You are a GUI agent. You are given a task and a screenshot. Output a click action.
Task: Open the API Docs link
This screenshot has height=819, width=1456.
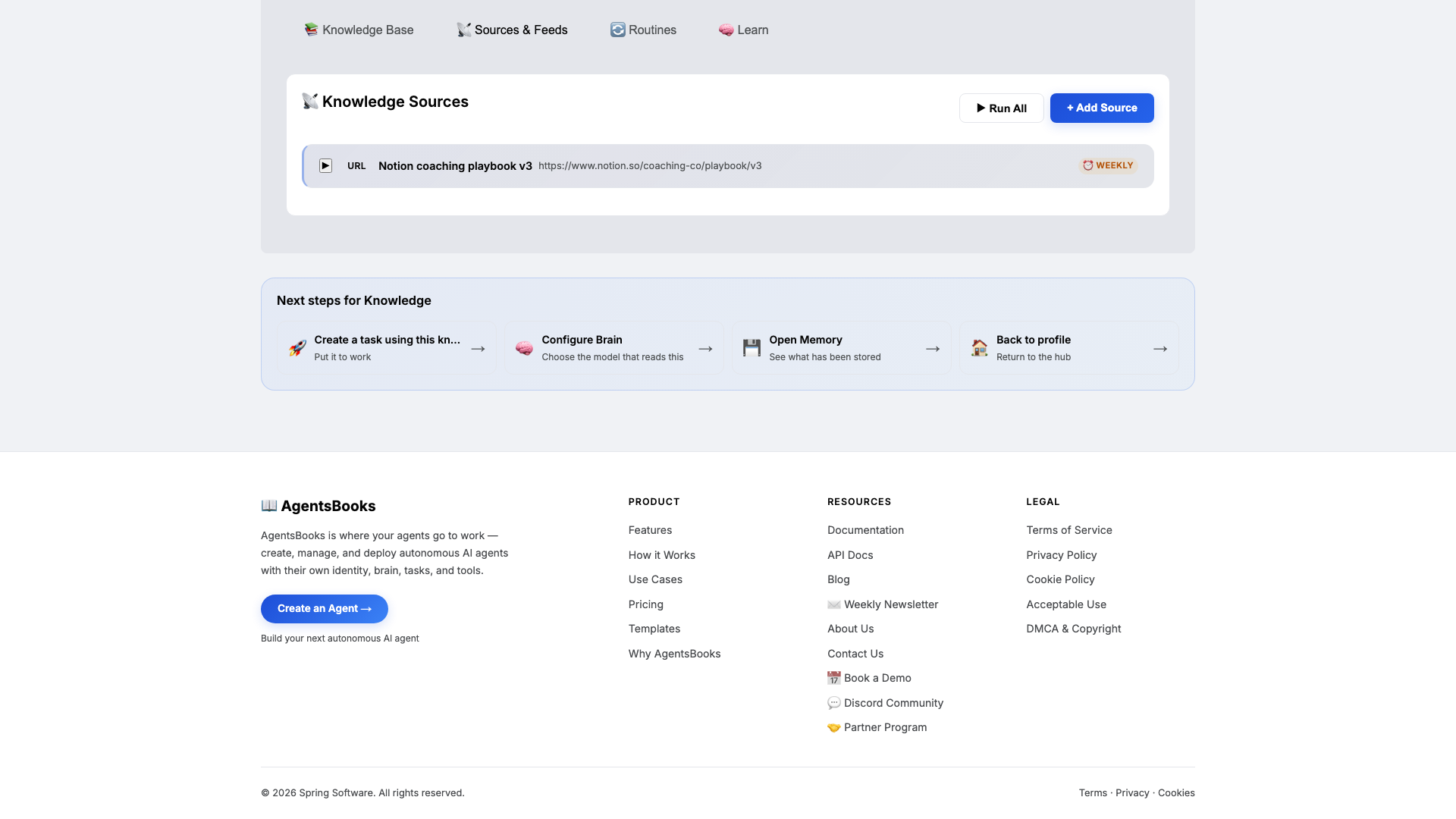(850, 555)
